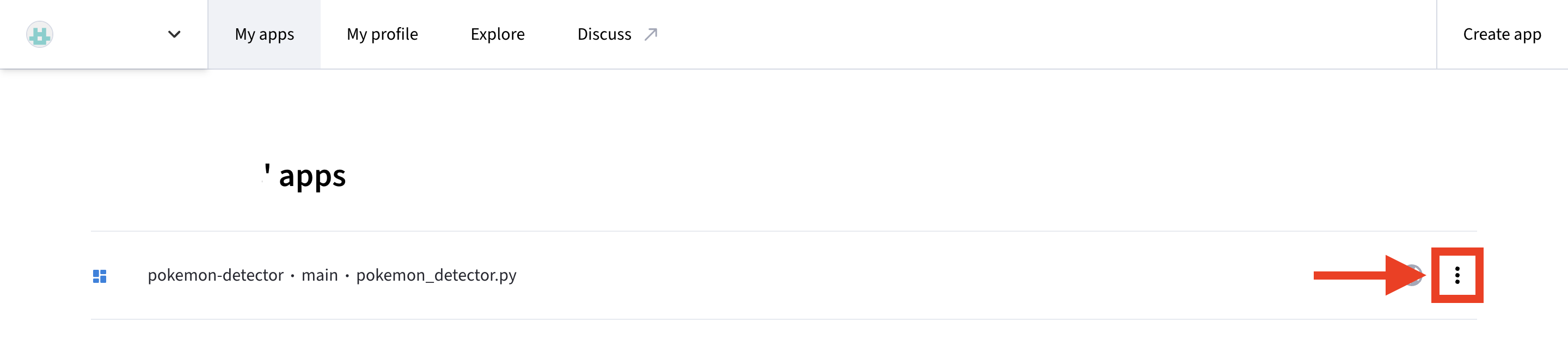Switch to the My profile tab
The width and height of the screenshot is (1568, 359).
tap(382, 35)
